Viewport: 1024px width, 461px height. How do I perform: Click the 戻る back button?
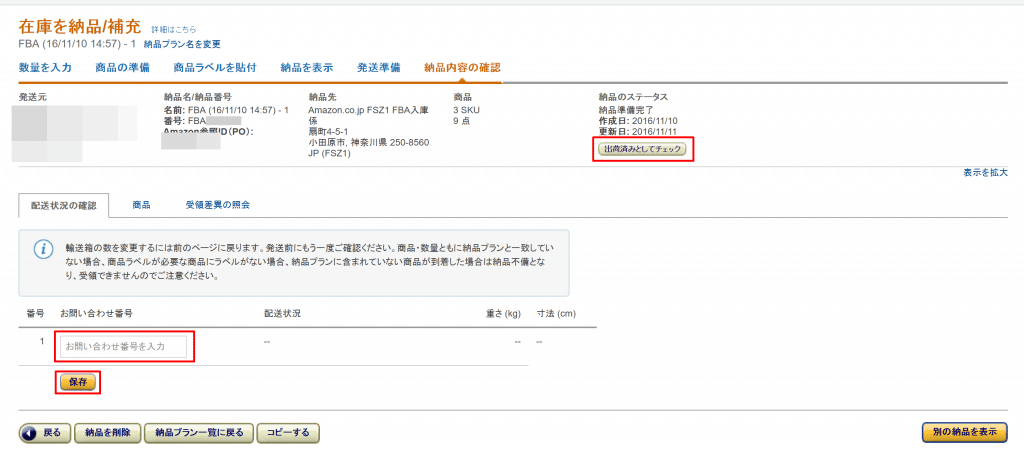[x=44, y=432]
